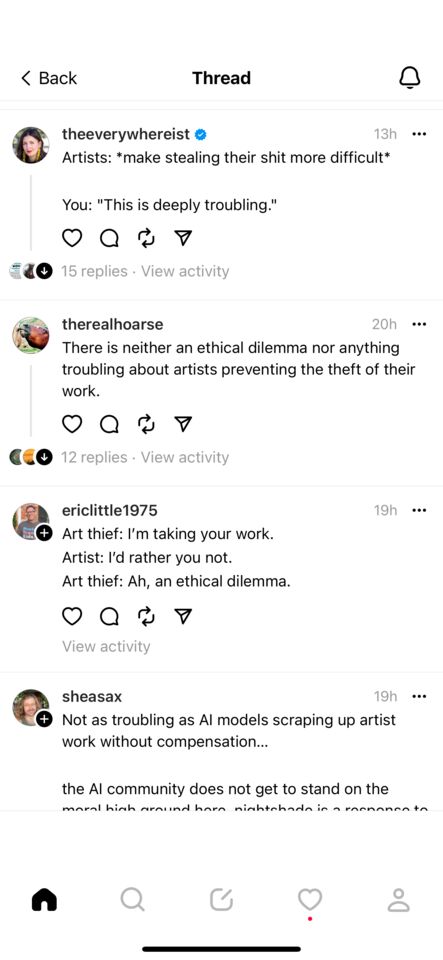Toggle like on therealhoarse's post

coord(72,424)
